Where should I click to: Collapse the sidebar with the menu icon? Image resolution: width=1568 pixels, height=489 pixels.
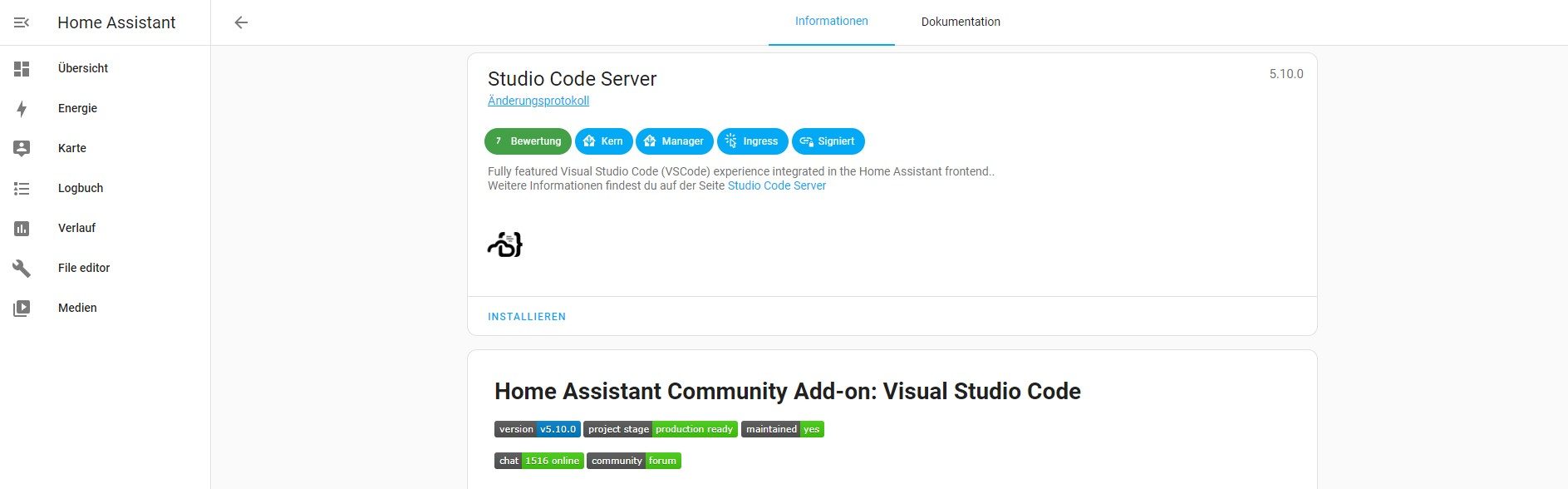[x=22, y=22]
